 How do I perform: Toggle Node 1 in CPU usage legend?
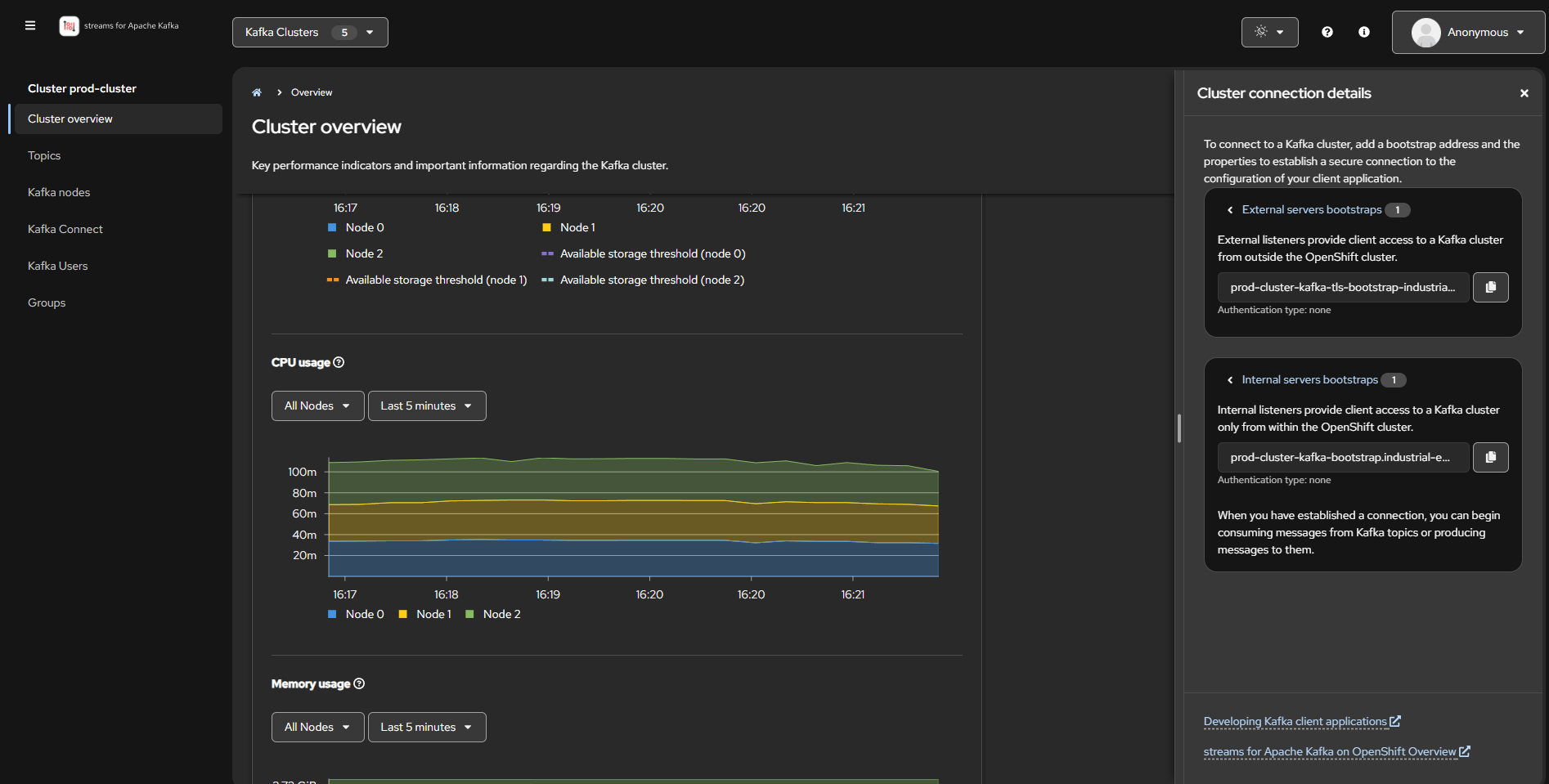pos(425,614)
